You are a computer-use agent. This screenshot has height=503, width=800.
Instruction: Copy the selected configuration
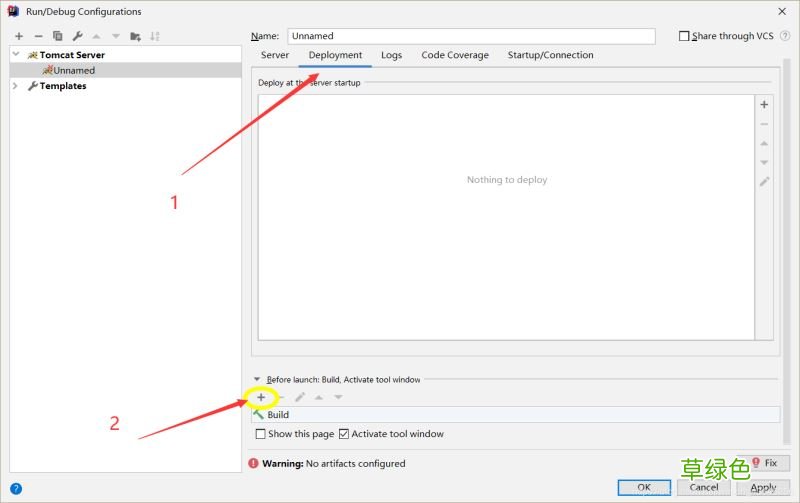[58, 36]
